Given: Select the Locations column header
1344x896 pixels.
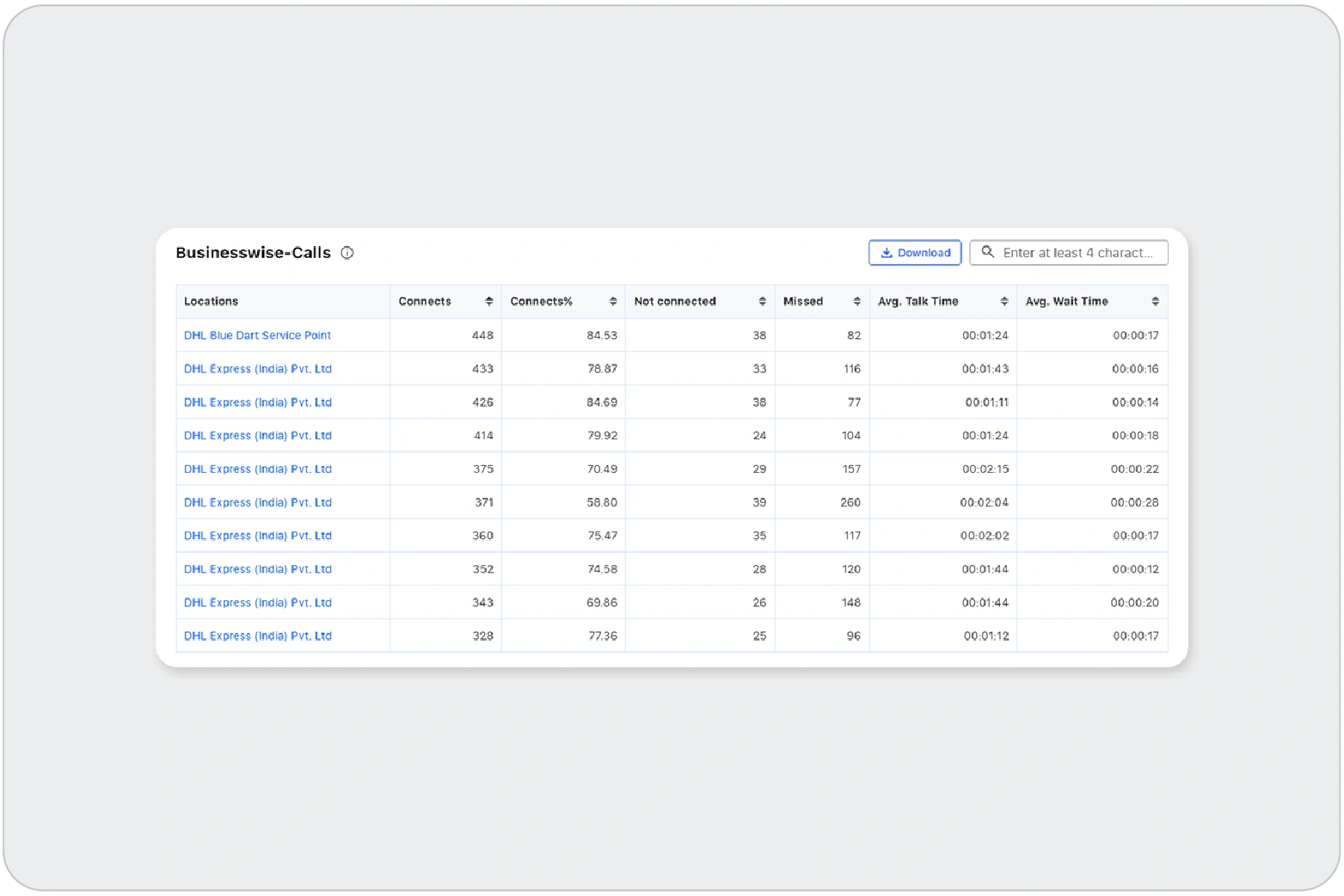Looking at the screenshot, I should 212,302.
